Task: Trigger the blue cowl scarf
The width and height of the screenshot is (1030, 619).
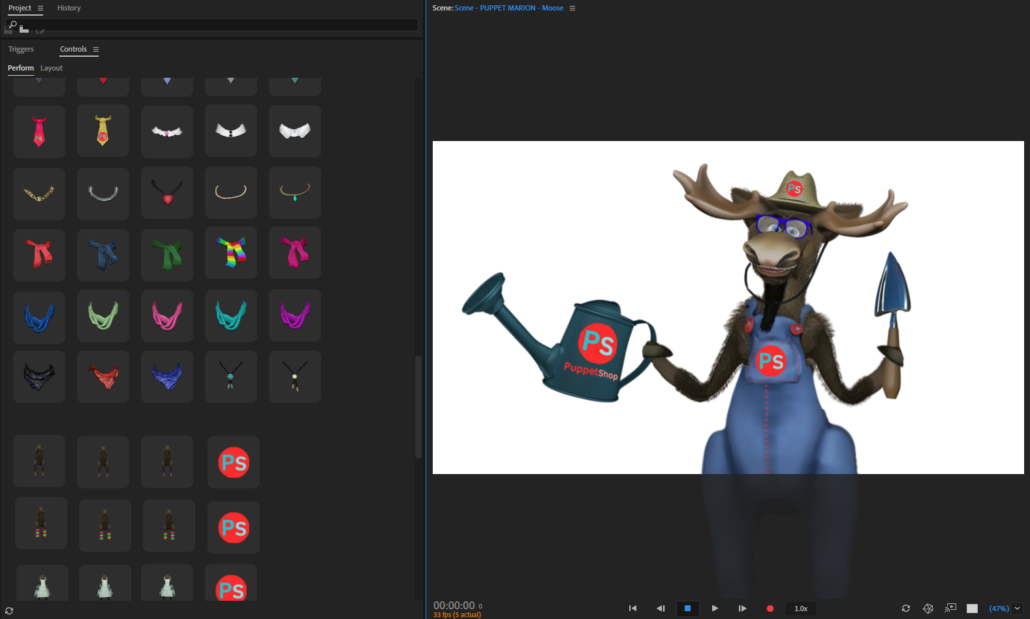Action: click(39, 316)
